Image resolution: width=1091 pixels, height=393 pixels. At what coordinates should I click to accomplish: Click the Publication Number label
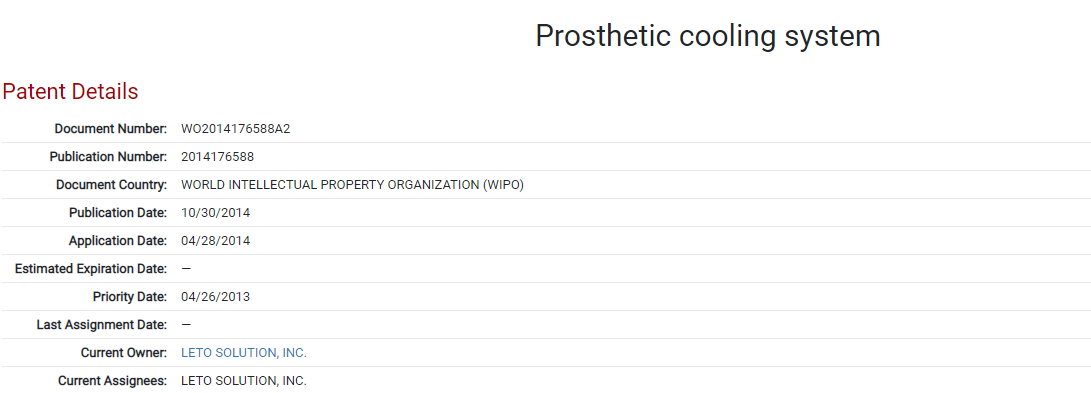pos(109,157)
